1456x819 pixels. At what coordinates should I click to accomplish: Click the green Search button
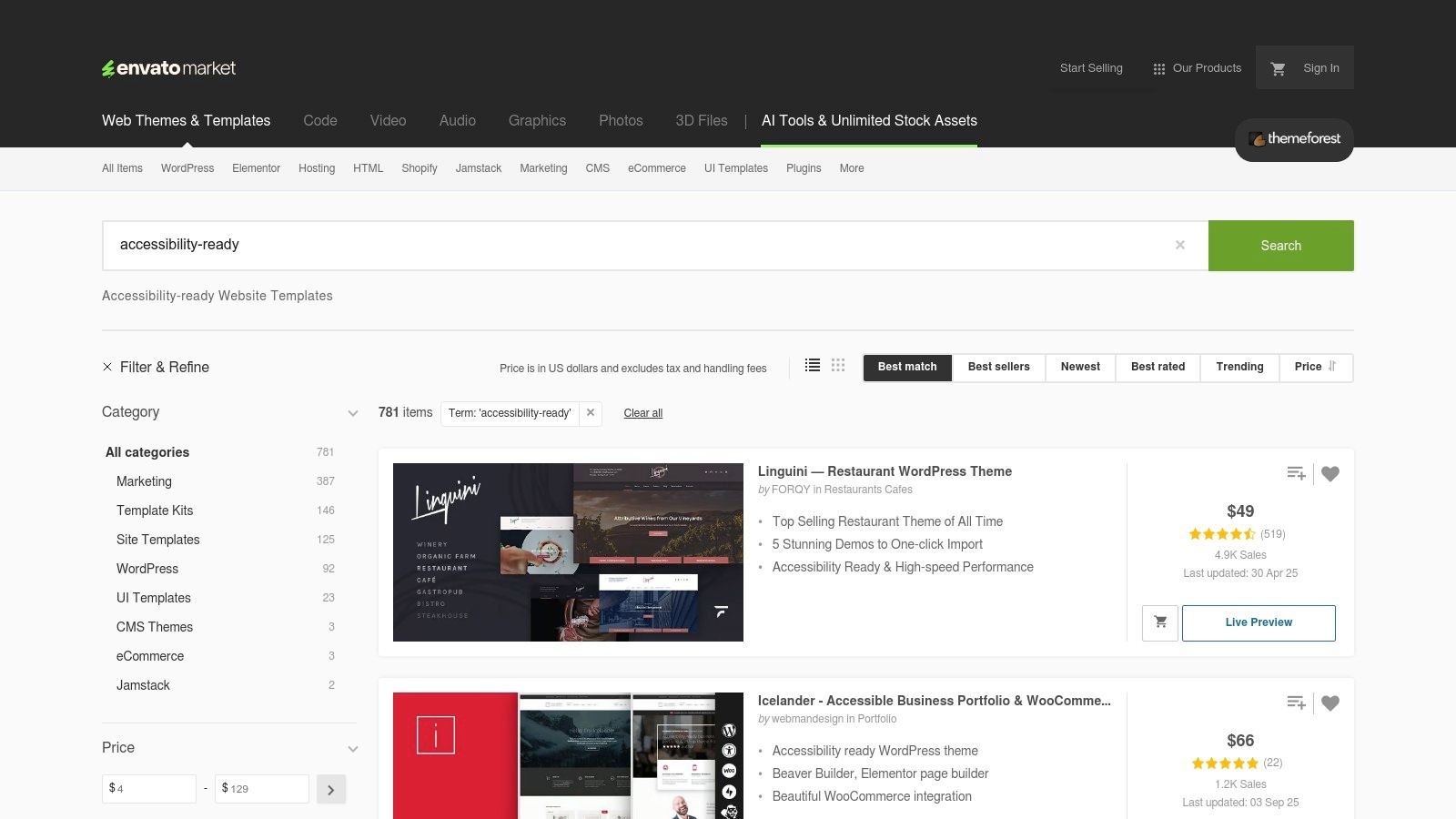coord(1281,246)
